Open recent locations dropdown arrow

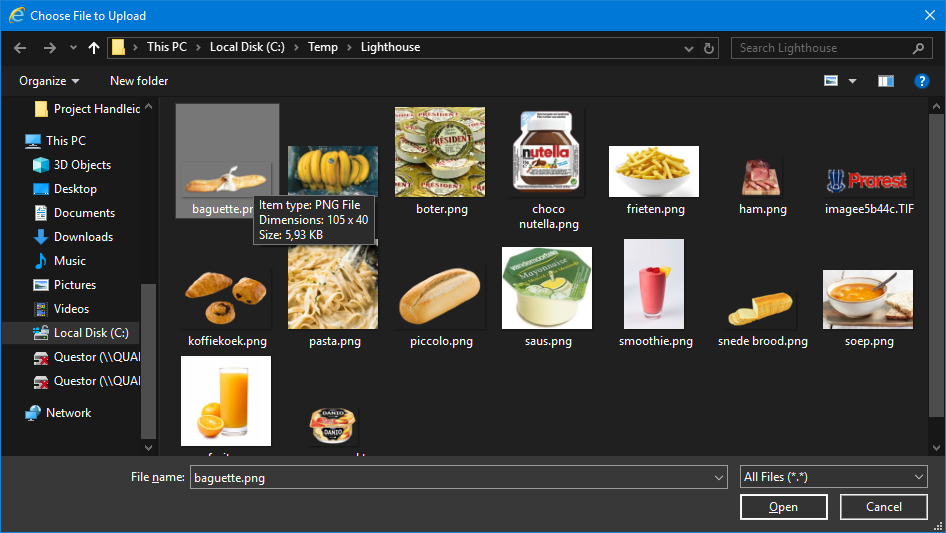click(73, 48)
